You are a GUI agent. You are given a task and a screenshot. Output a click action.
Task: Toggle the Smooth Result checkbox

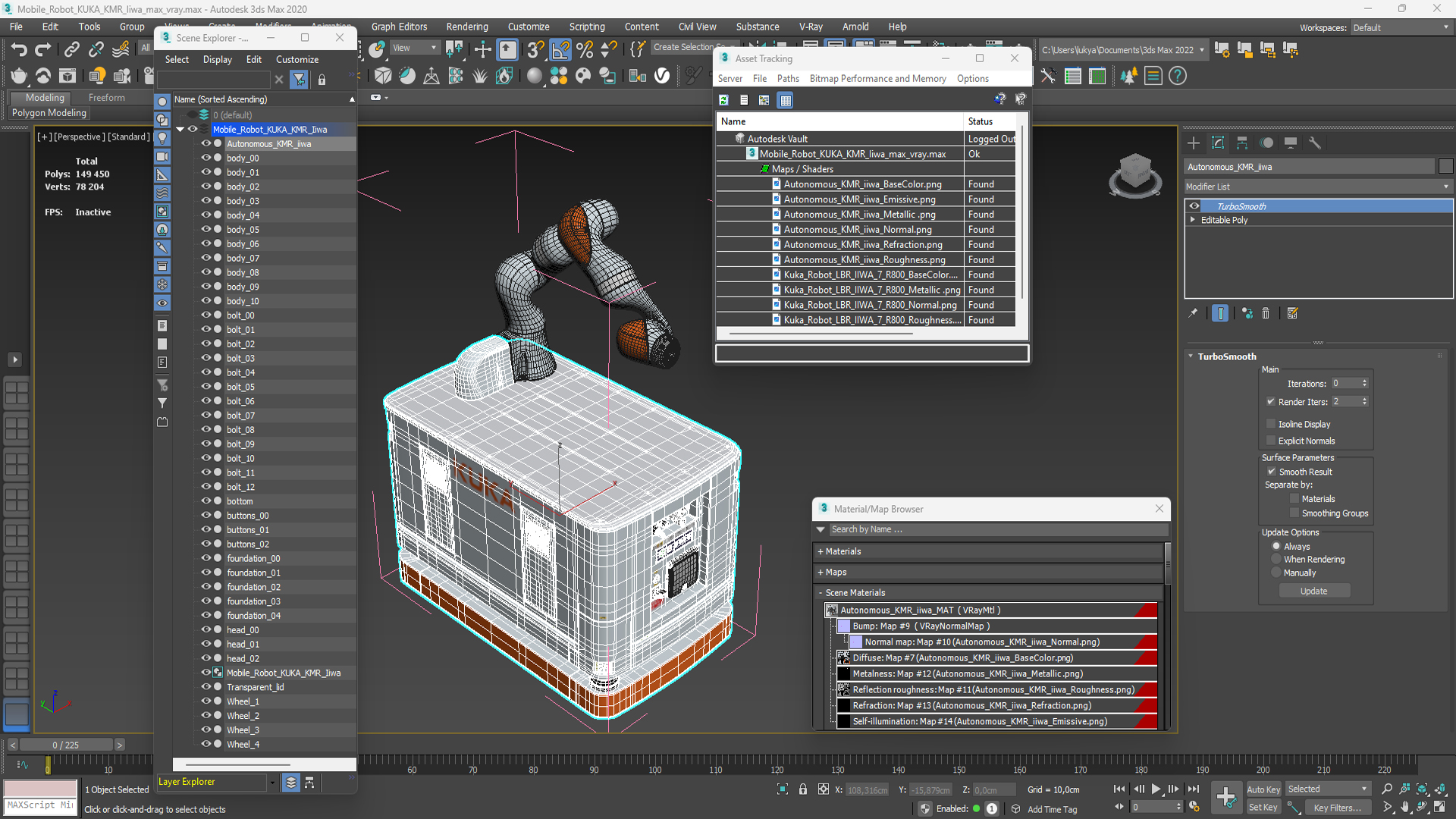1272,472
